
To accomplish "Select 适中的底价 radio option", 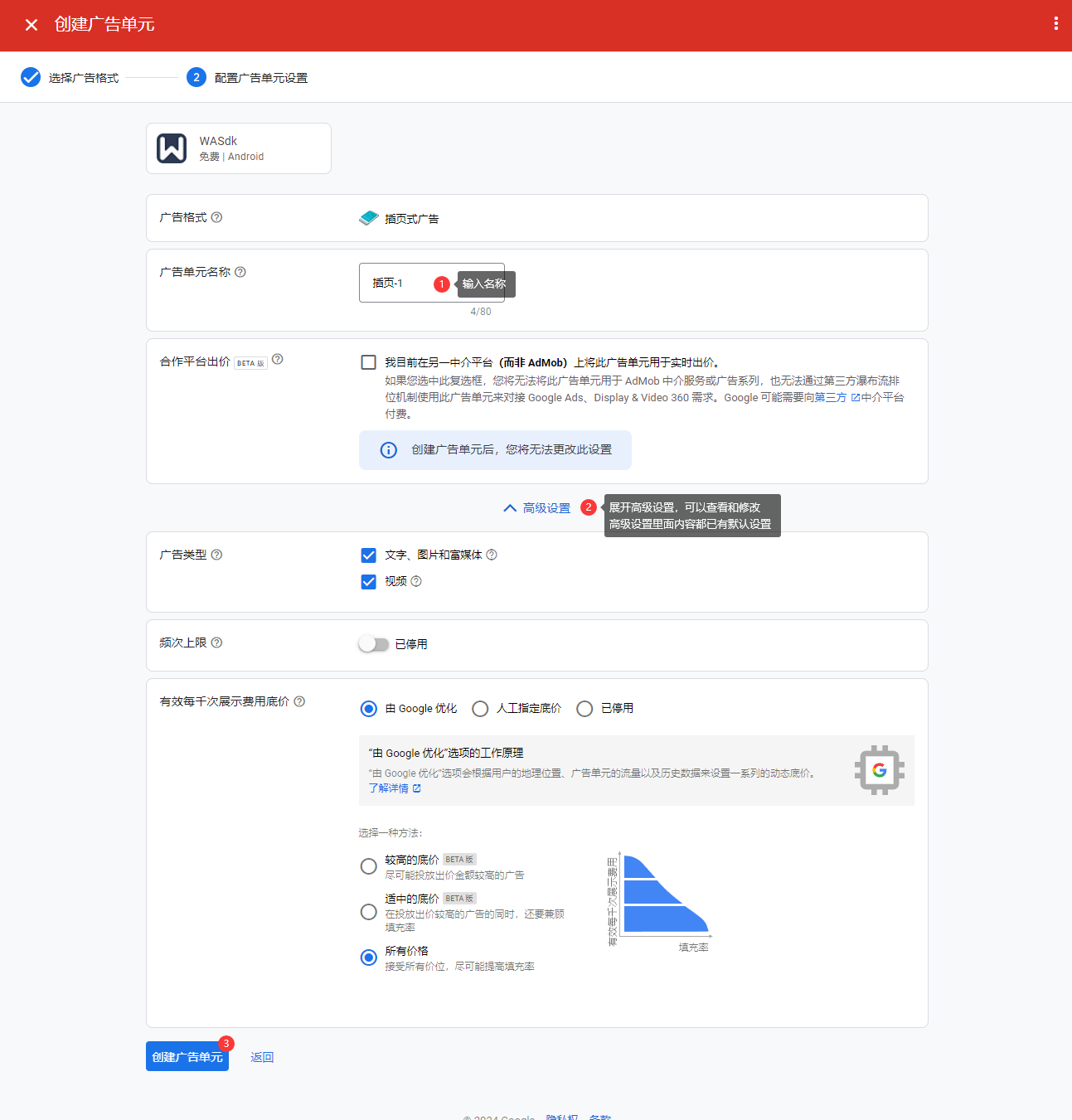I will click(369, 912).
